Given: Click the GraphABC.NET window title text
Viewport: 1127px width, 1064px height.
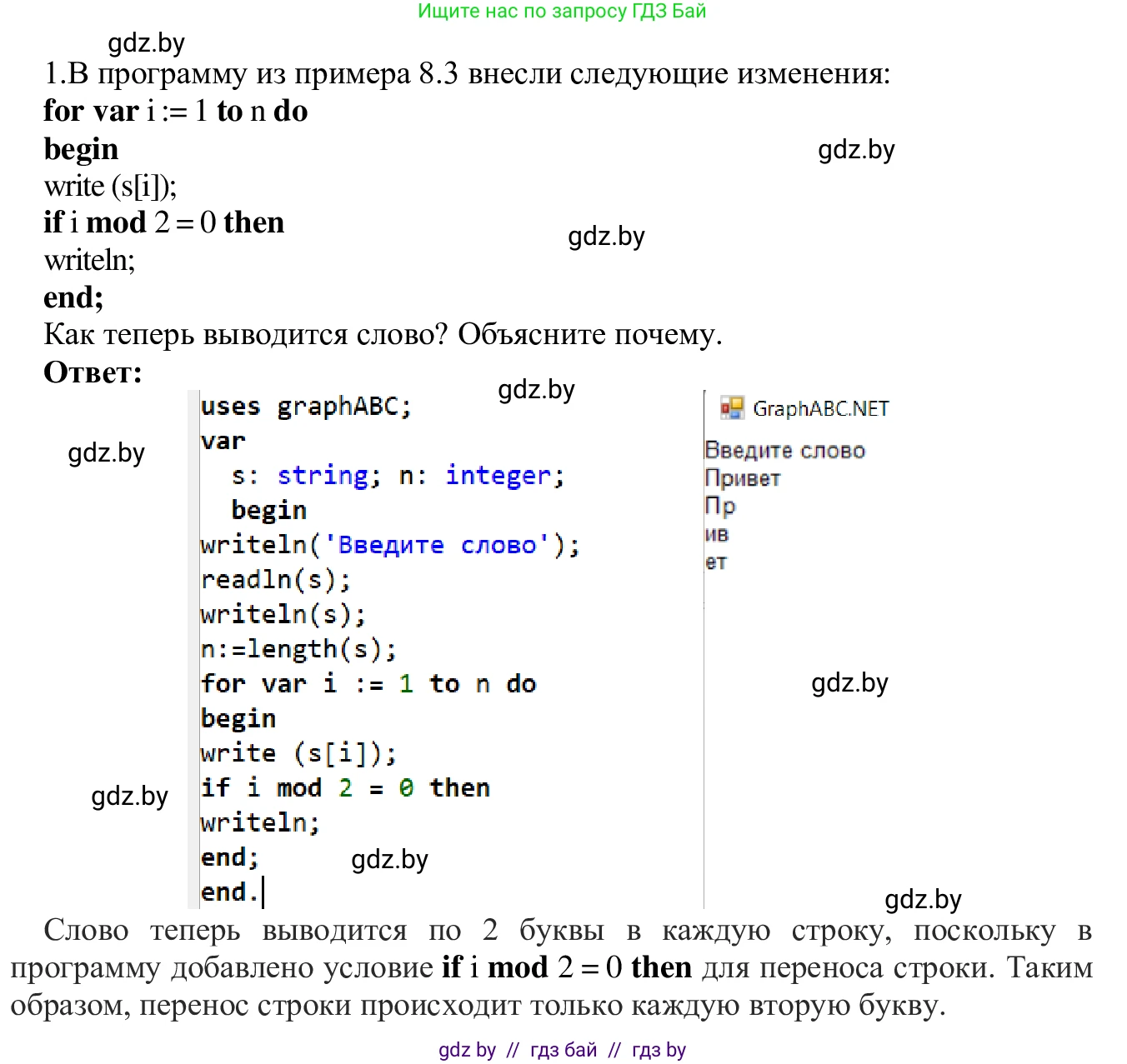Looking at the screenshot, I should [x=820, y=408].
